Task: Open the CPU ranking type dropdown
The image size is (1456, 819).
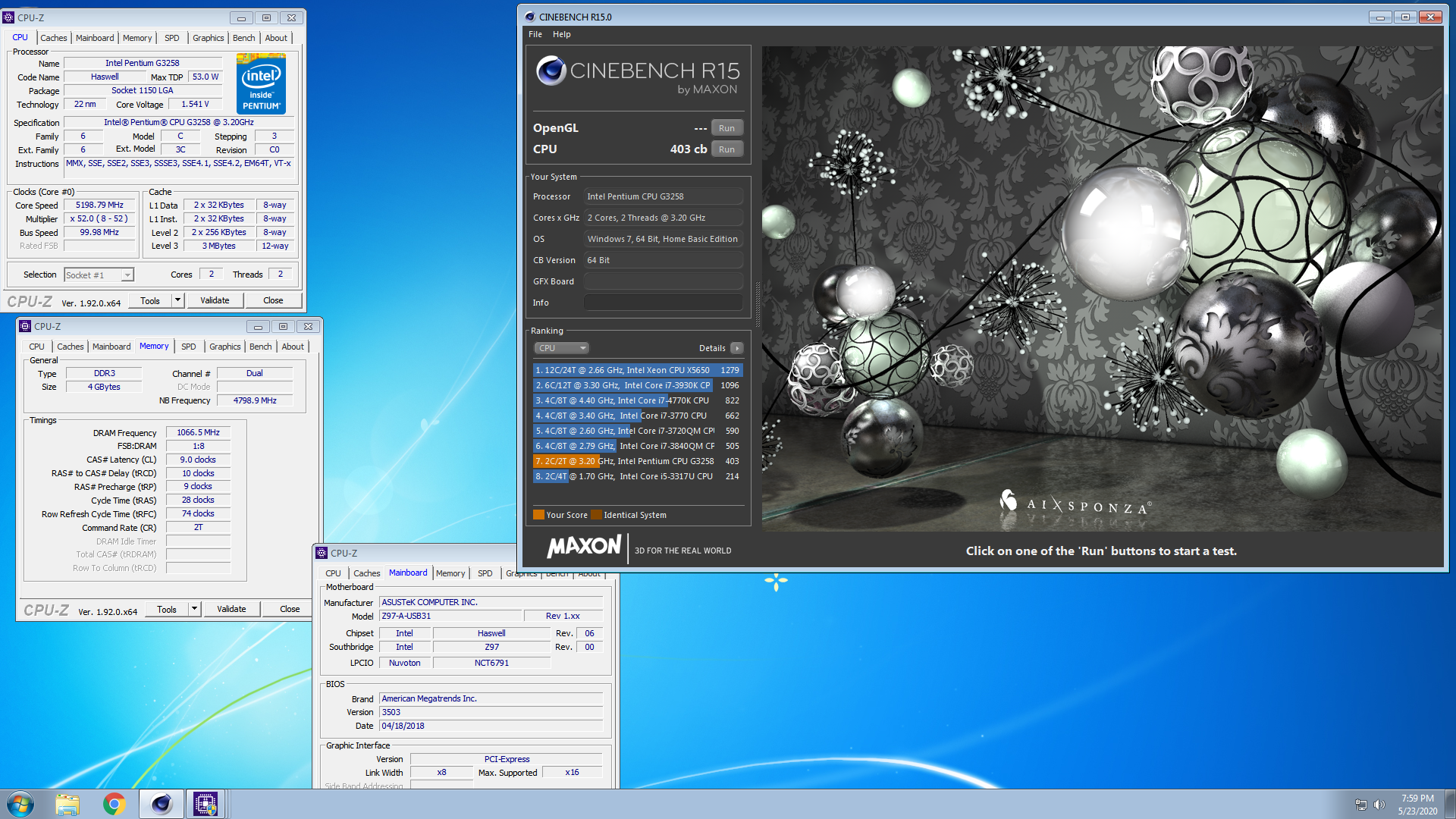Action: click(561, 348)
